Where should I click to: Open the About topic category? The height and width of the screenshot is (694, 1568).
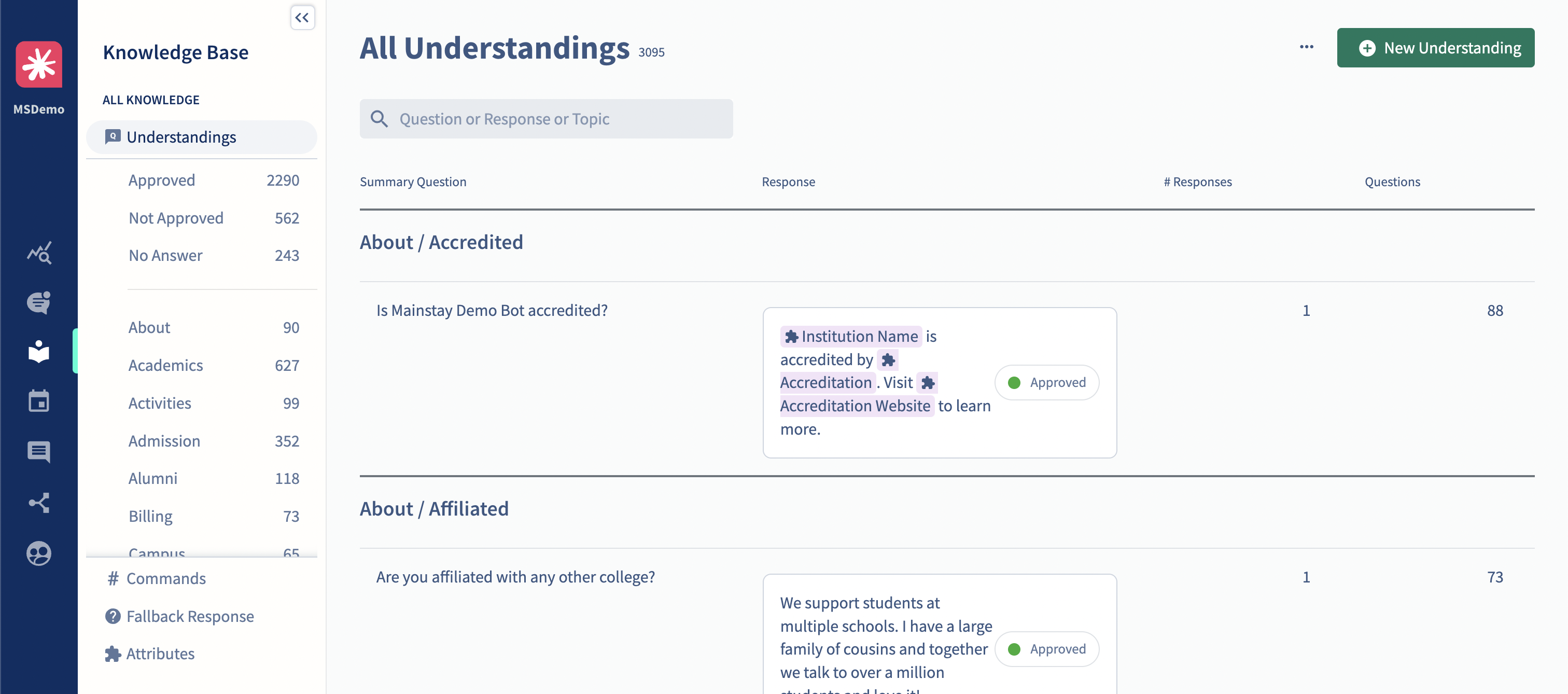(214, 327)
